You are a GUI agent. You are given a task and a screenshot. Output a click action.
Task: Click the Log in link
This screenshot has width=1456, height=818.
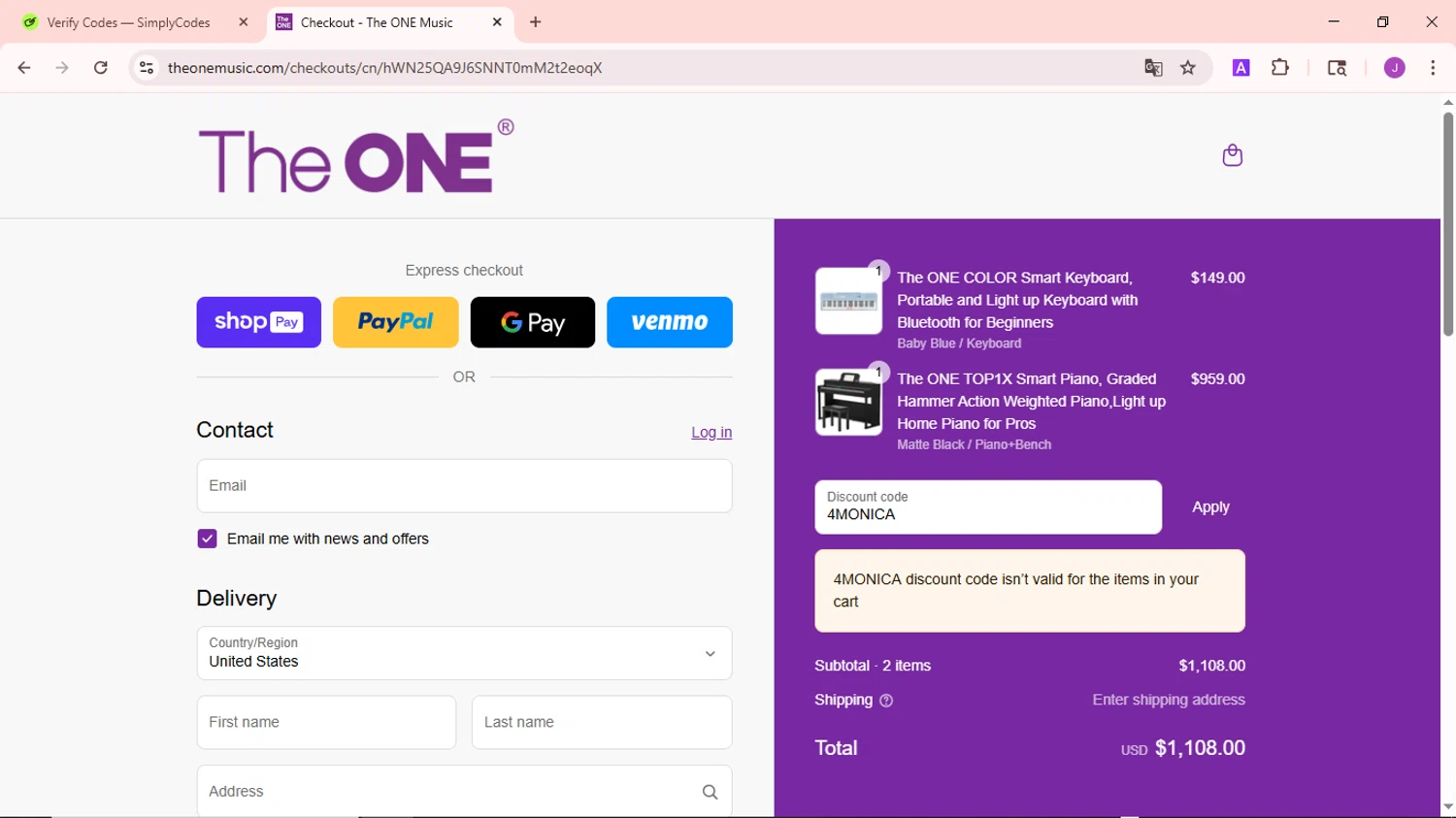click(711, 433)
